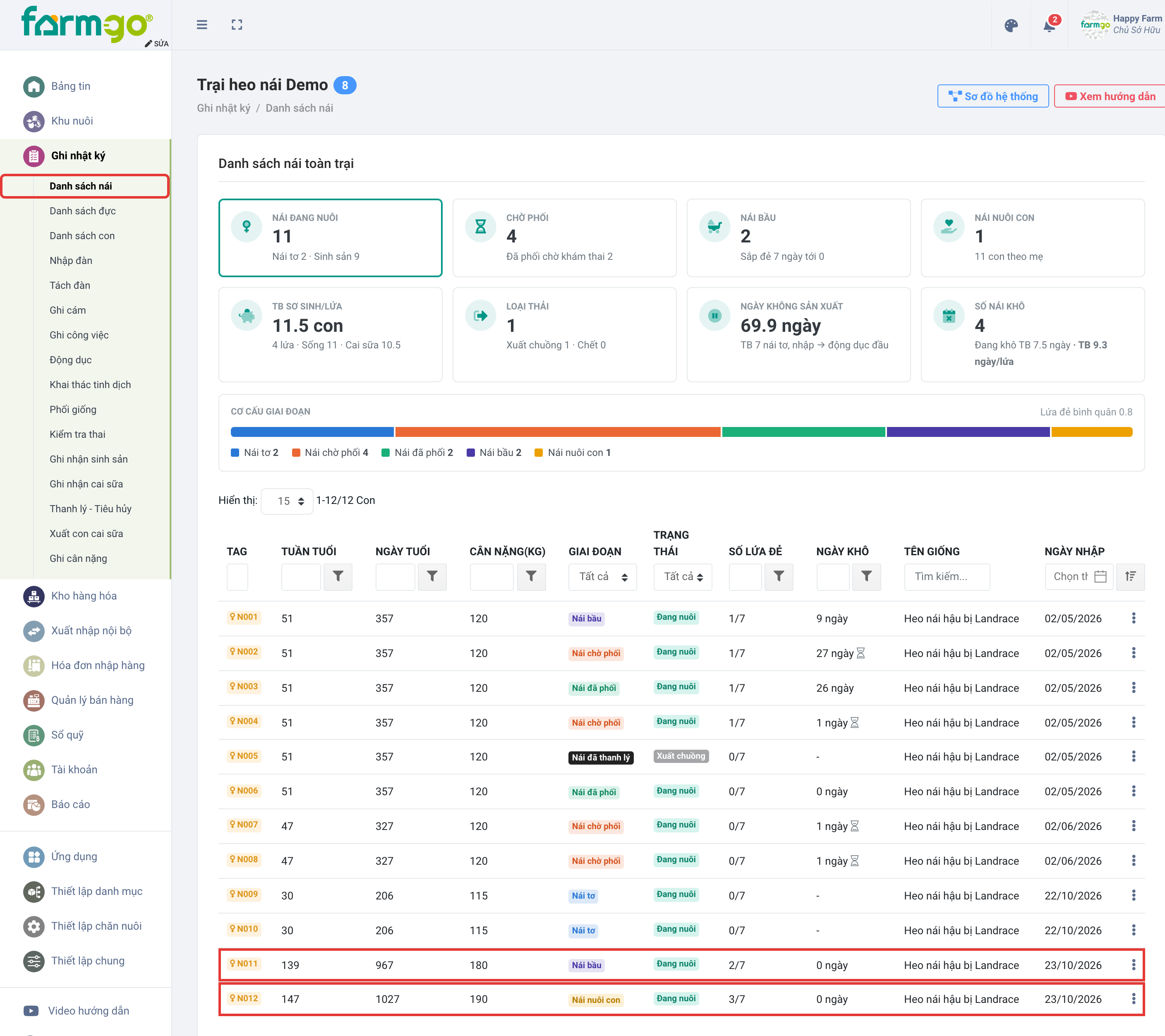Click the fullscreen expand icon
The width and height of the screenshot is (1165, 1036).
coord(237,25)
